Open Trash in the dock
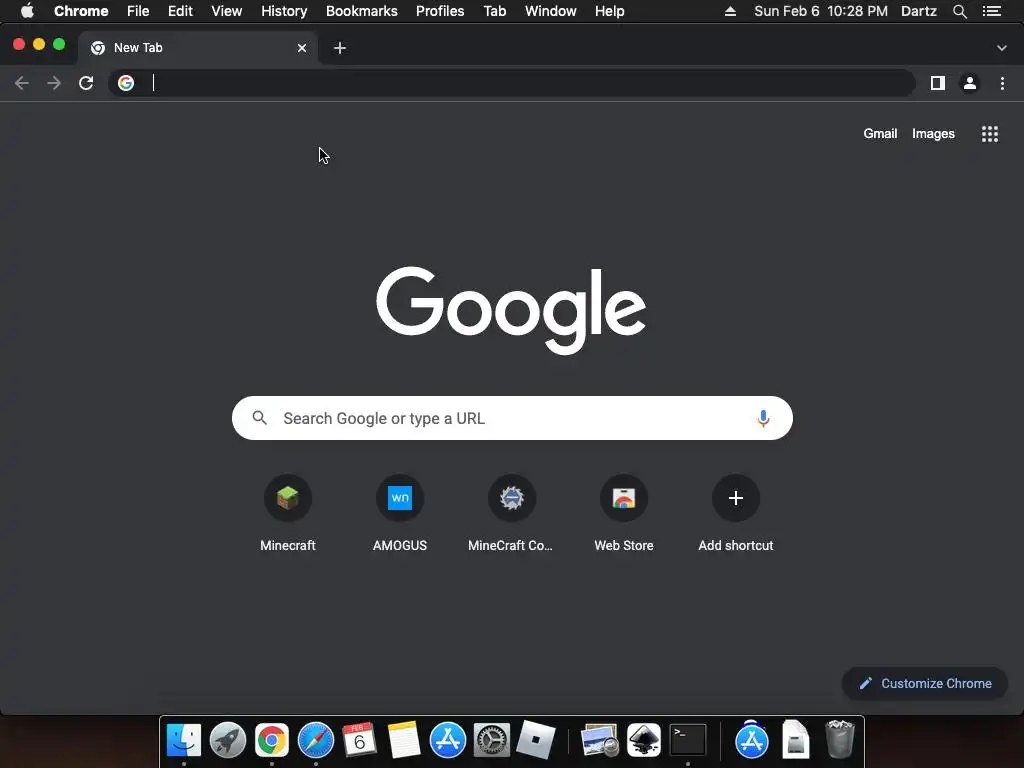 840,740
